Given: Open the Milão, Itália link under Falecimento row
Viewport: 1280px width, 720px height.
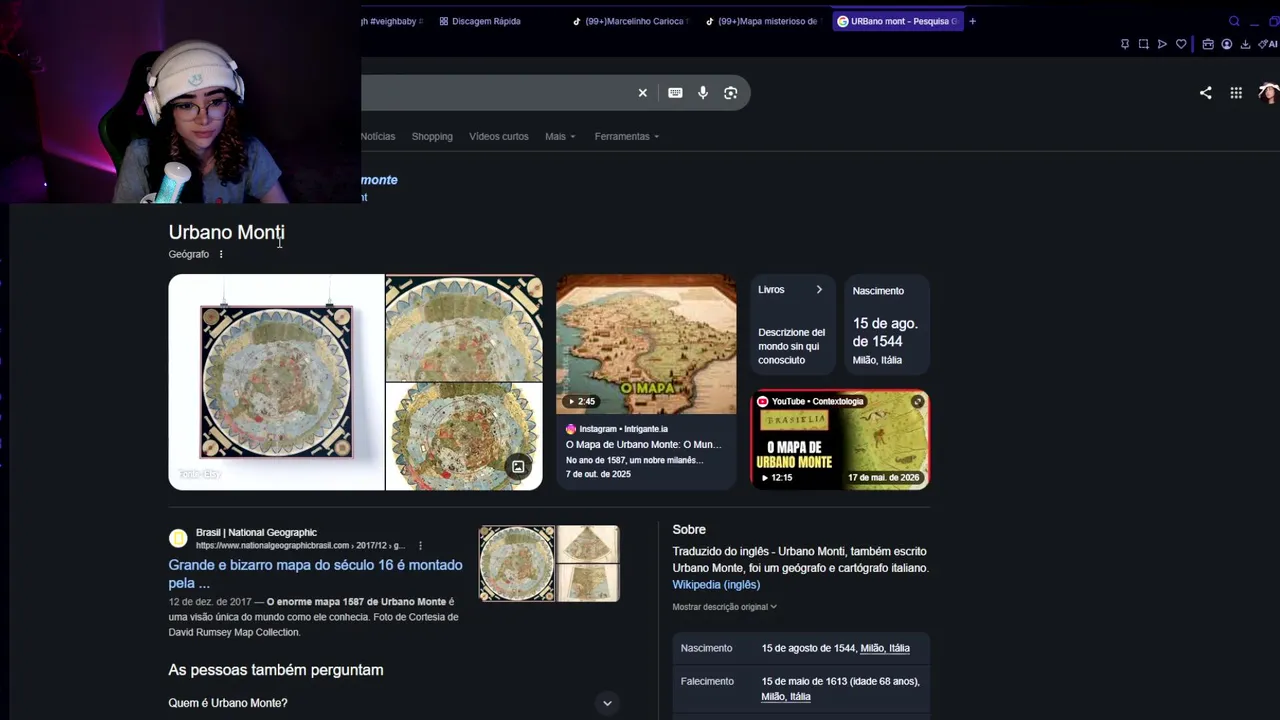Looking at the screenshot, I should click(786, 697).
